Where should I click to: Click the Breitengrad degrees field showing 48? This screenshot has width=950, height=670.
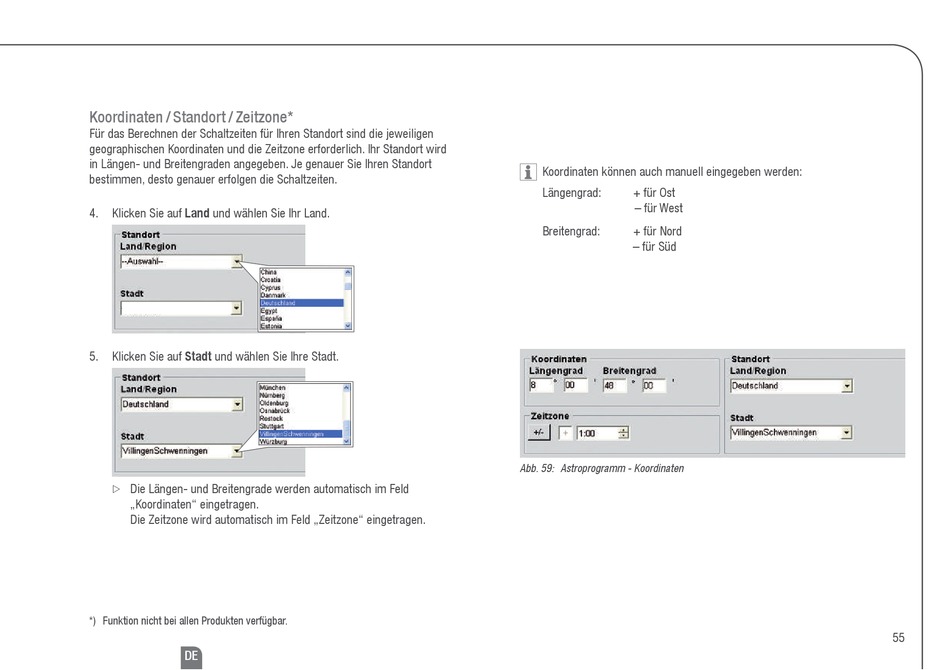[x=614, y=385]
